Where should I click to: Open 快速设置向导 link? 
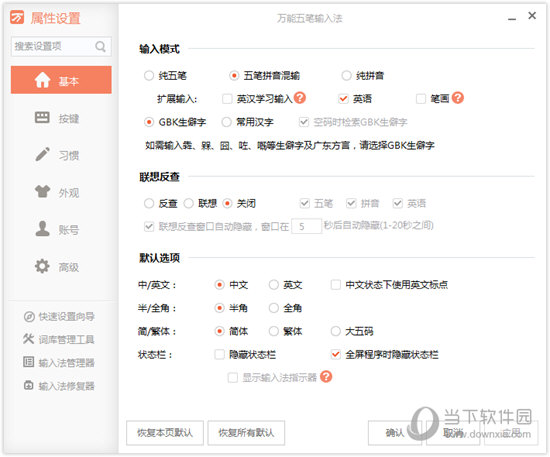pyautogui.click(x=67, y=317)
